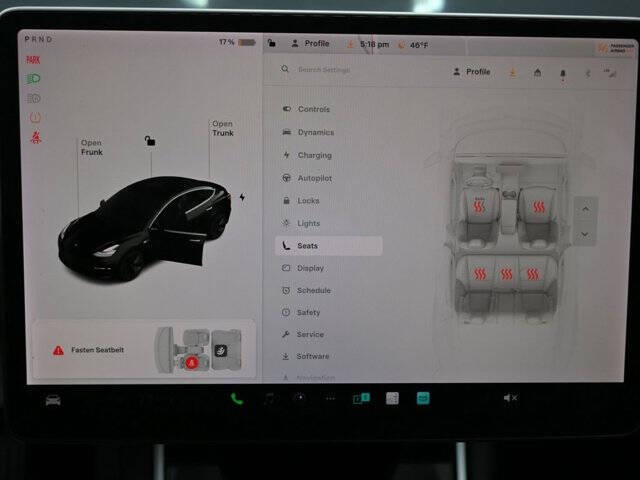Open the all apps three-dot menu
The height and width of the screenshot is (480, 640).
[330, 398]
